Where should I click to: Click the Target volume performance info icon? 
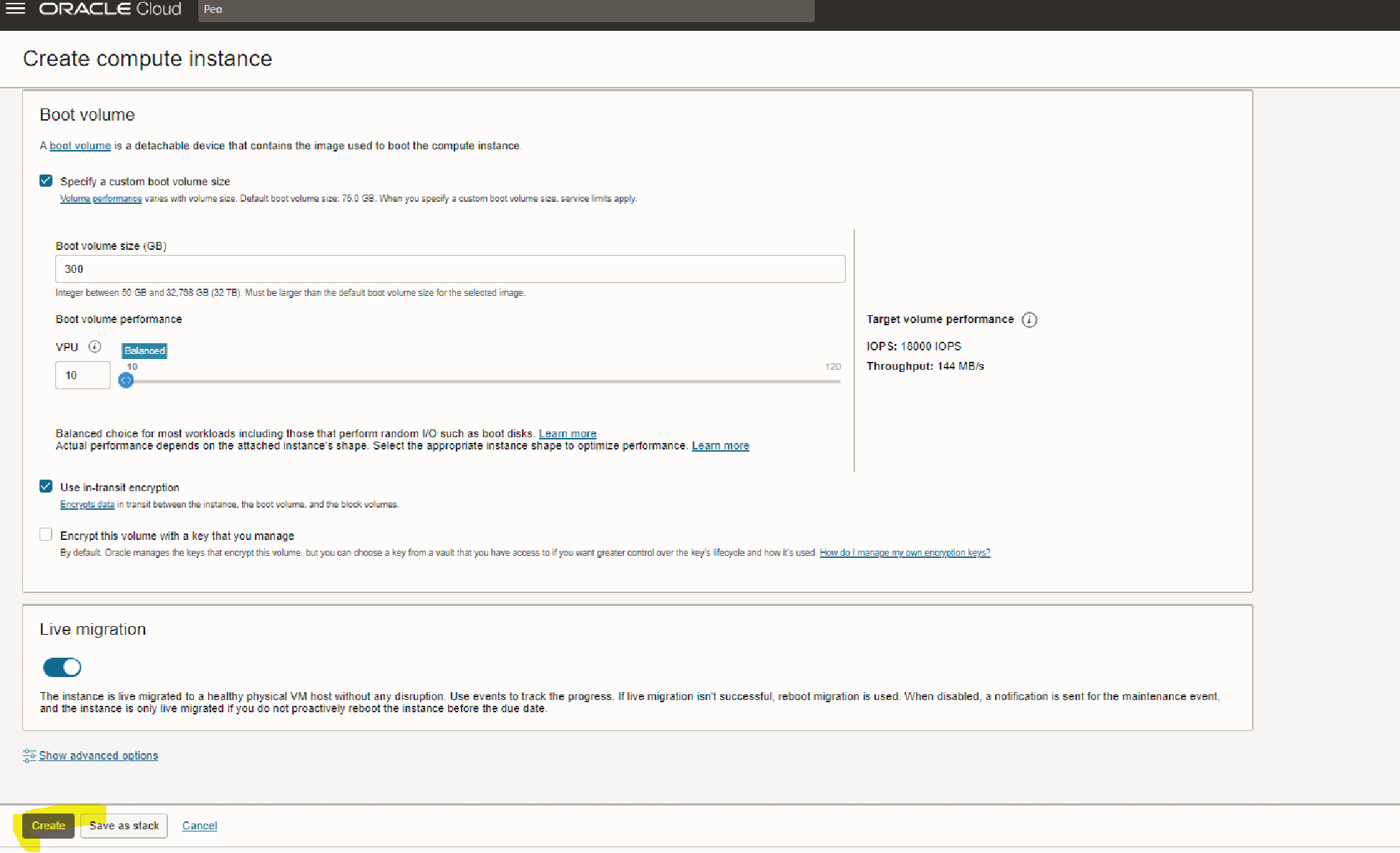tap(1030, 320)
